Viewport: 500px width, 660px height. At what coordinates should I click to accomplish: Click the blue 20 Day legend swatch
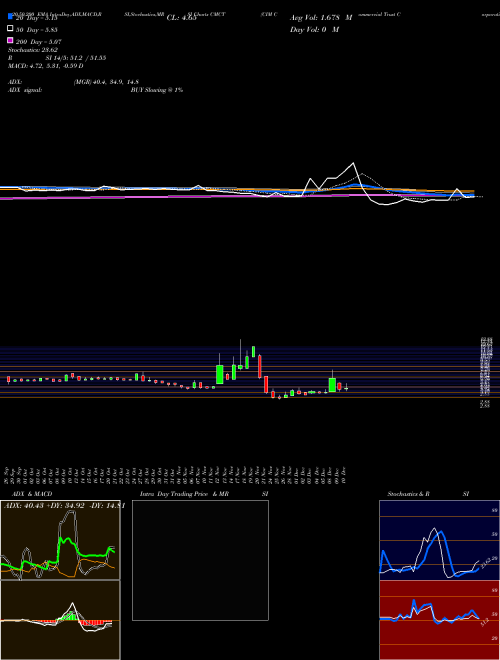click(10, 17)
